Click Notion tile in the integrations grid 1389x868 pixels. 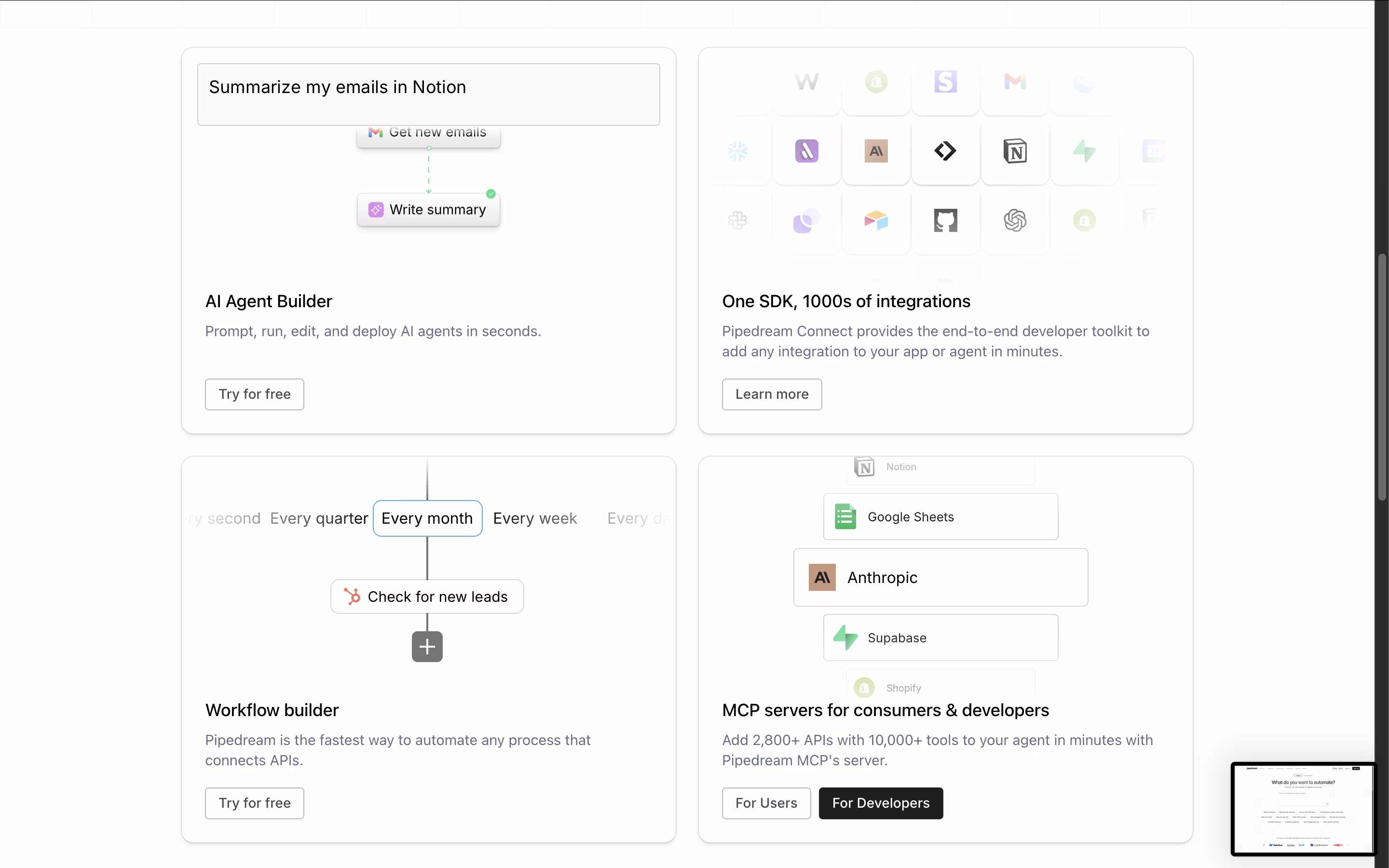pyautogui.click(x=1015, y=151)
